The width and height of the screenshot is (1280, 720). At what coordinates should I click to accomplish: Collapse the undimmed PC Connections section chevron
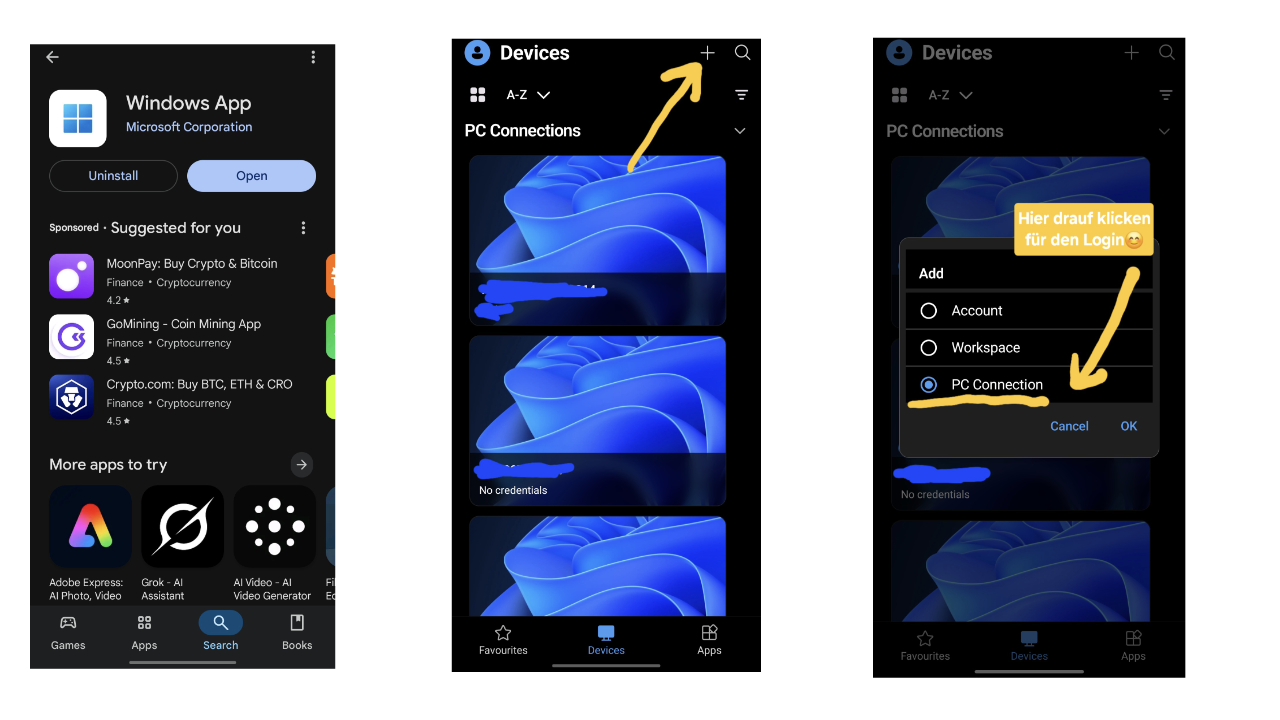point(740,131)
